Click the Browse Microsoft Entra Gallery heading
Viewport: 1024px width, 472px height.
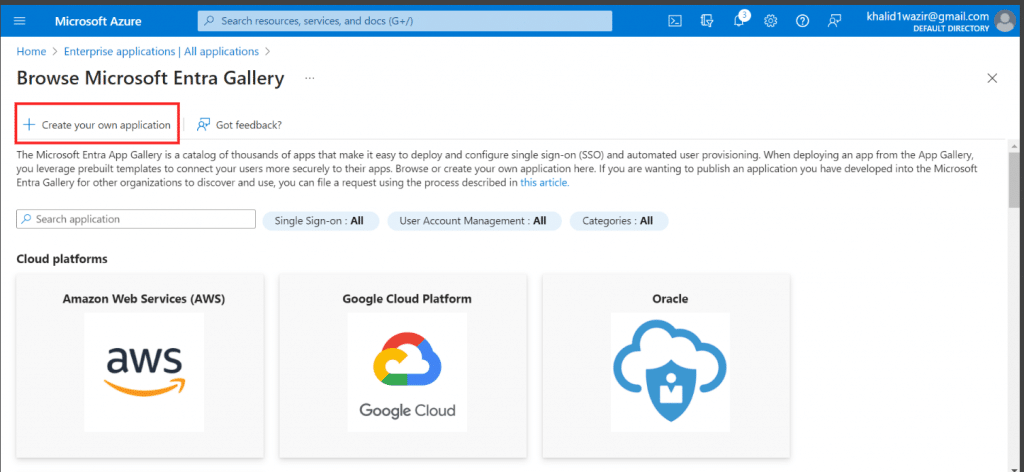coord(150,78)
